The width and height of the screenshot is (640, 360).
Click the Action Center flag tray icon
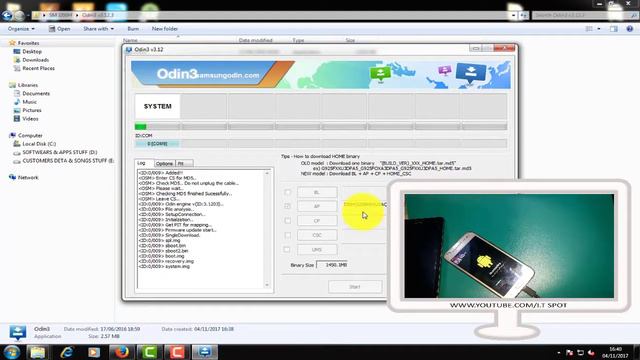coord(570,353)
